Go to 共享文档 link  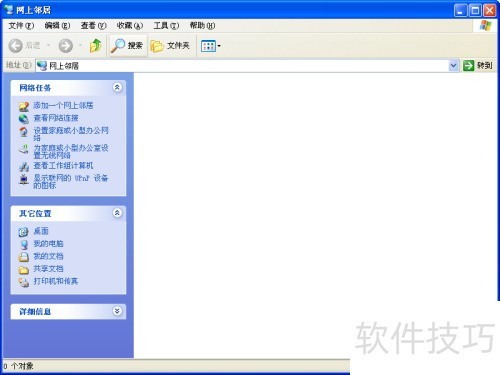click(x=48, y=269)
